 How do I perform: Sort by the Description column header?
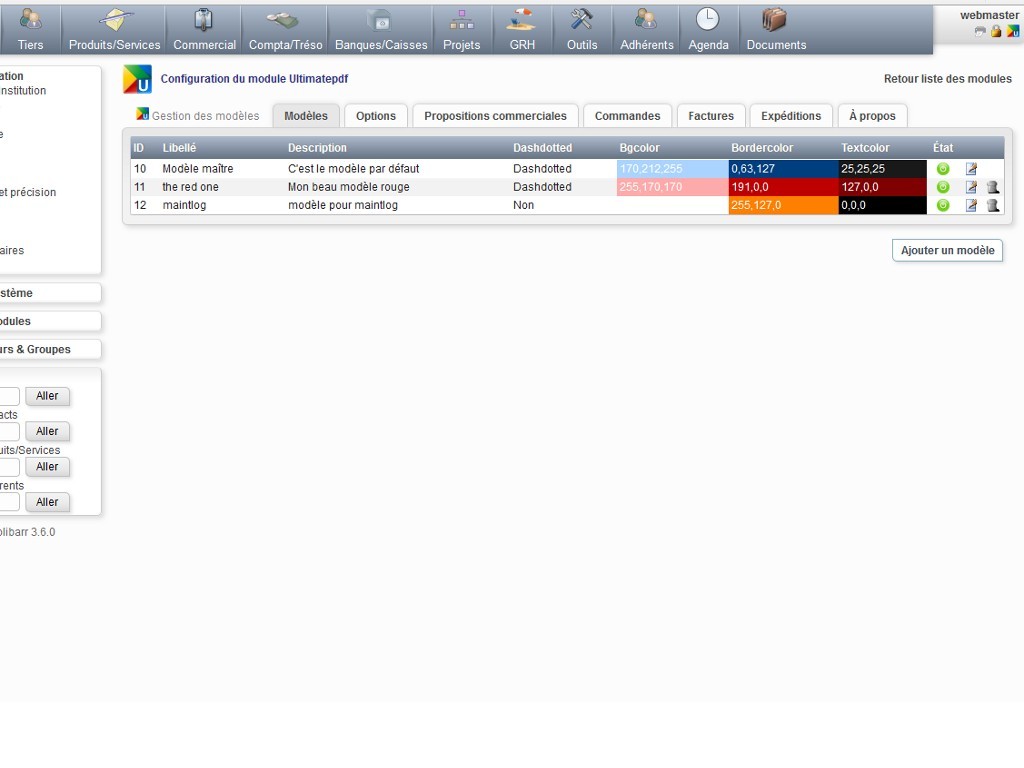(317, 148)
